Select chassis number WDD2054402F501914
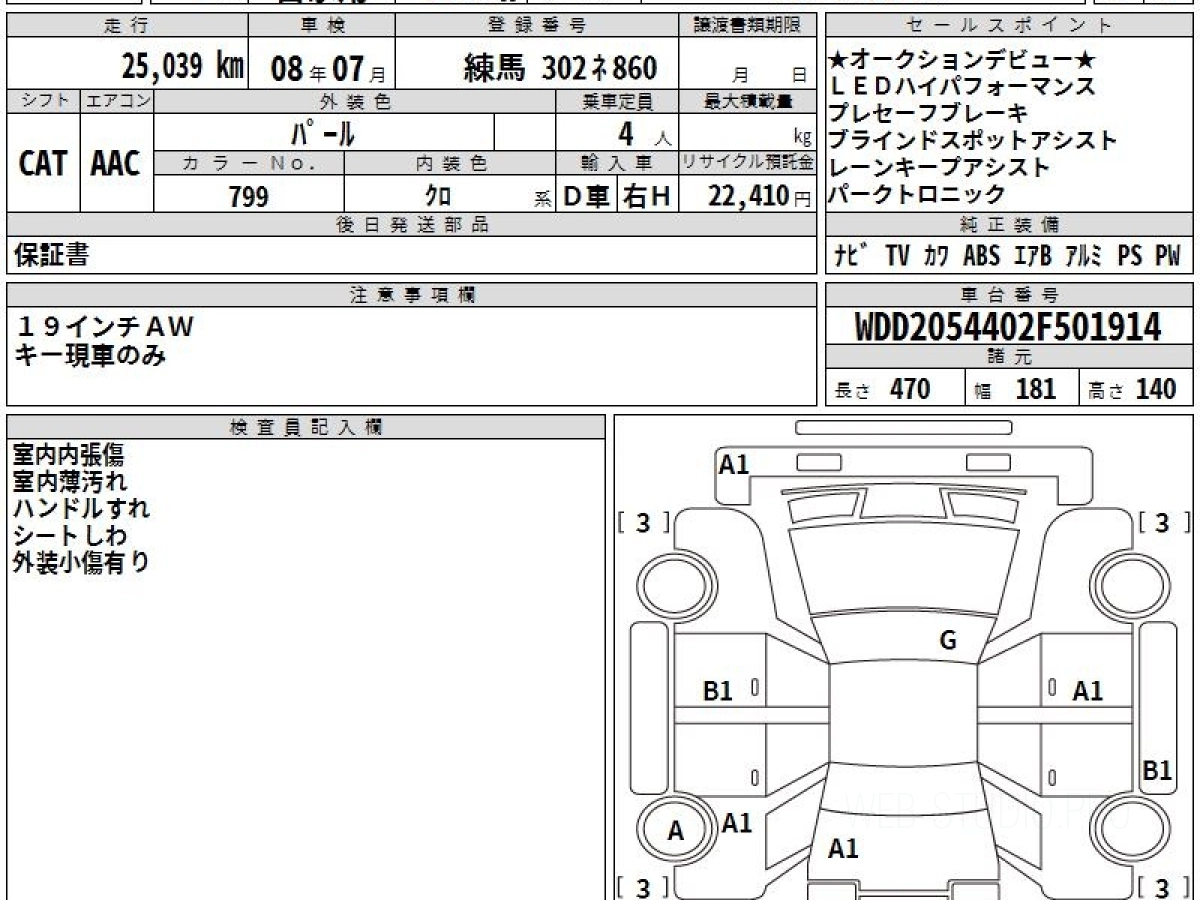1200x900 pixels. 1008,327
